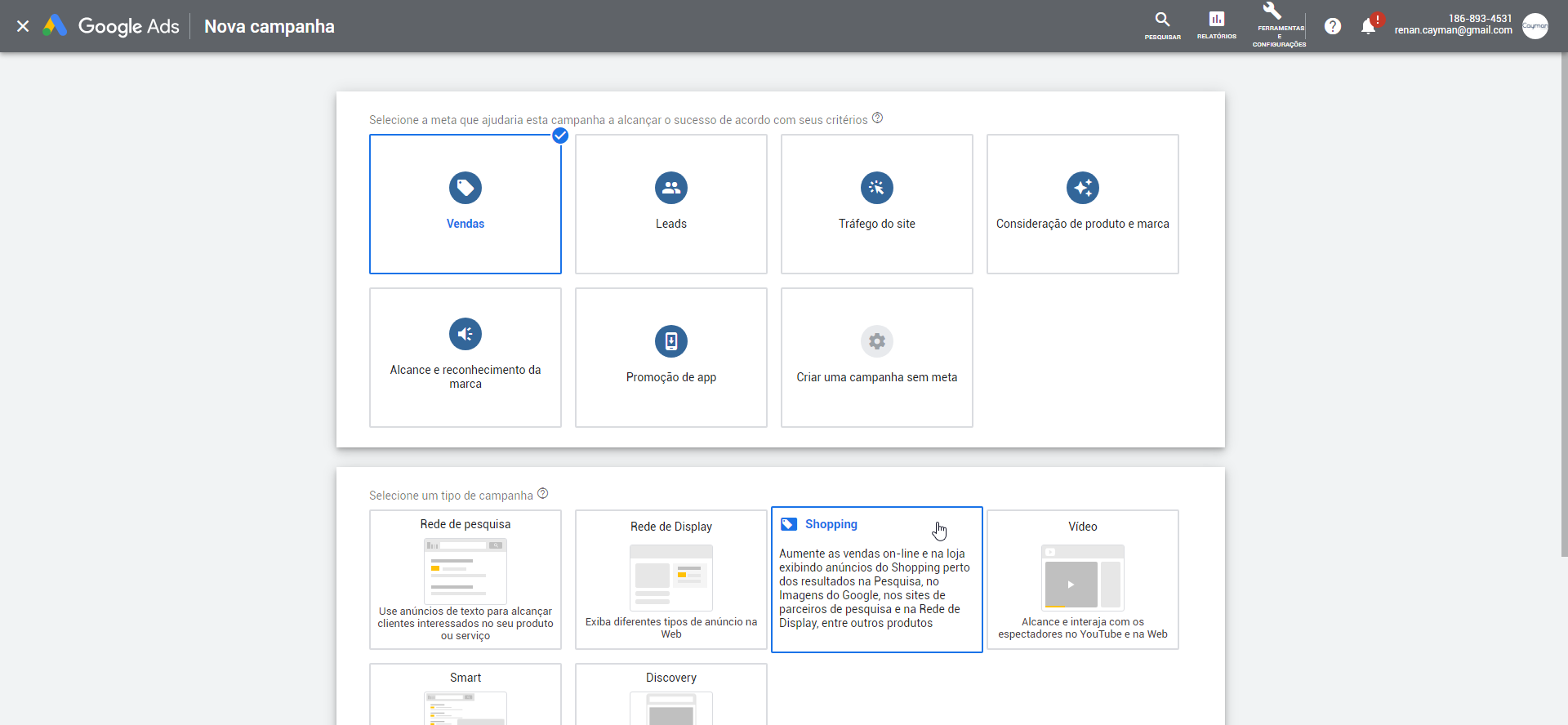This screenshot has height=725, width=1568.
Task: Choose the Smart campaign type
Action: (465, 694)
